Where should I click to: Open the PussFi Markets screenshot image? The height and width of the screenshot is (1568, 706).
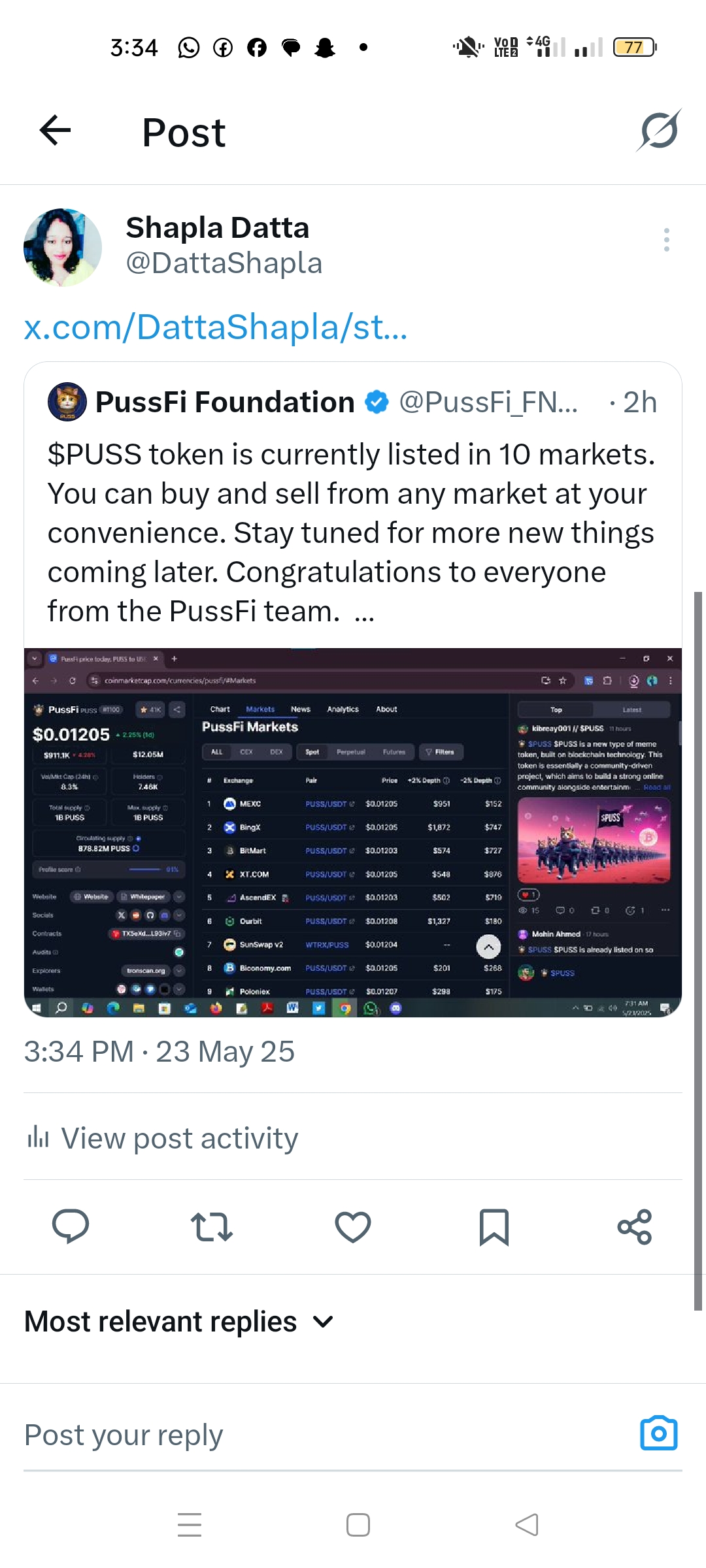[353, 832]
